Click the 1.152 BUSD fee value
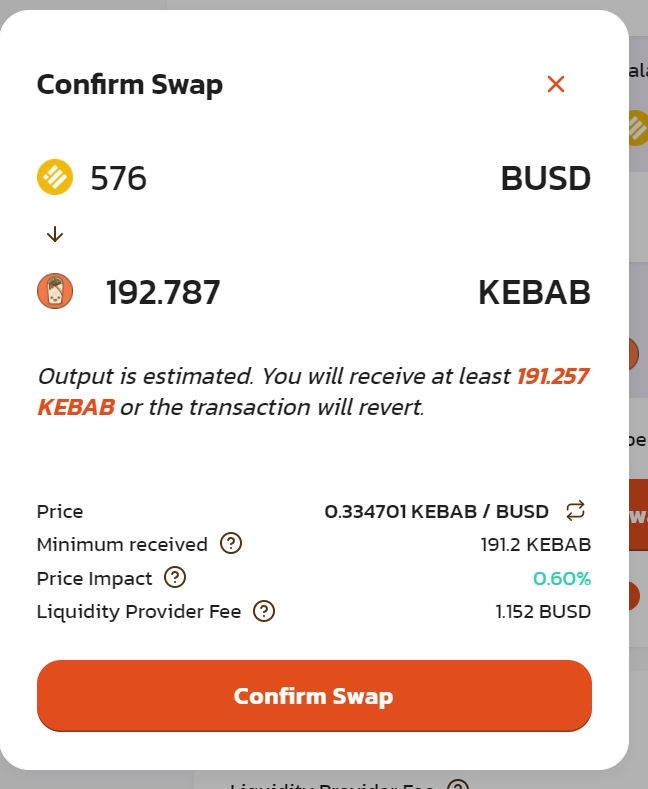648x789 pixels. (x=543, y=611)
